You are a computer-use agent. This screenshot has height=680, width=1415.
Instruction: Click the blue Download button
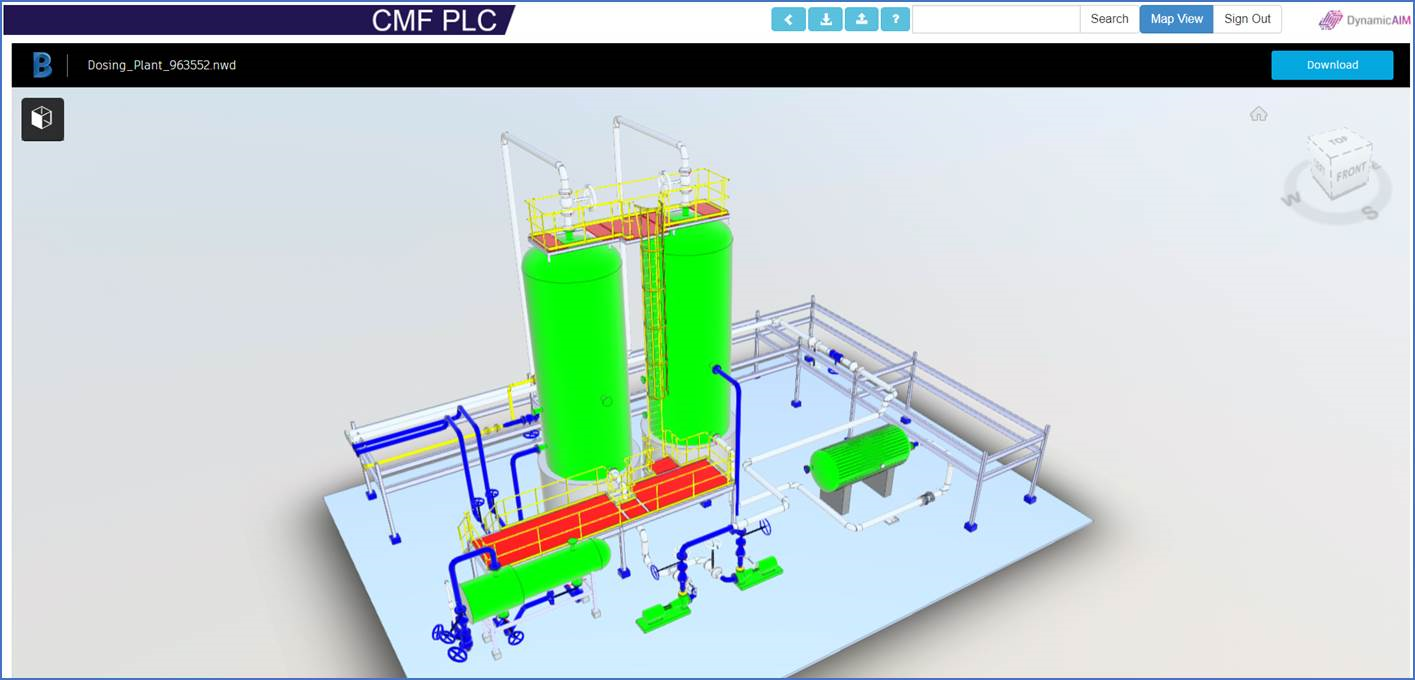[1332, 65]
